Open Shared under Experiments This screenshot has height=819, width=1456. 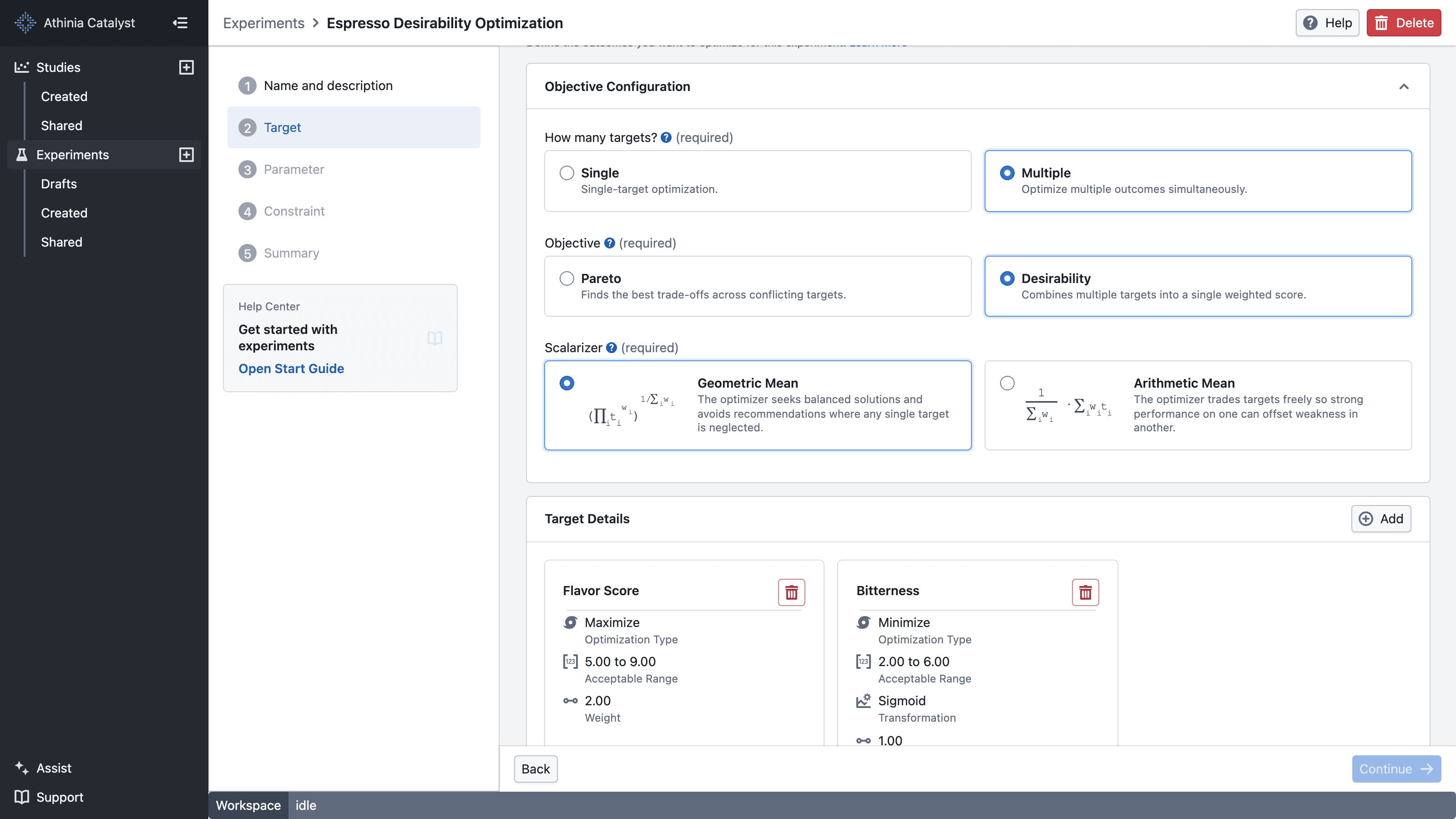(x=61, y=242)
